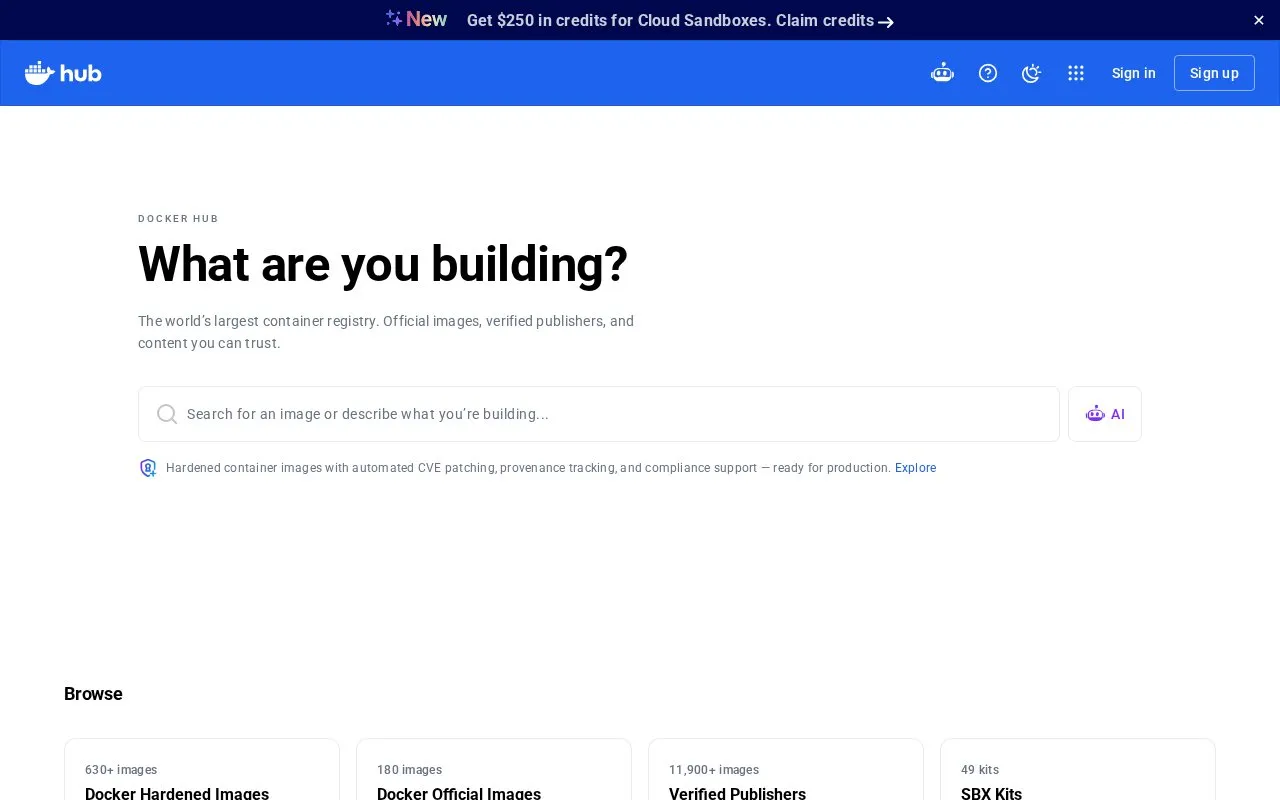This screenshot has height=800, width=1280.
Task: Open Verified Publishers card
Action: tap(786, 769)
